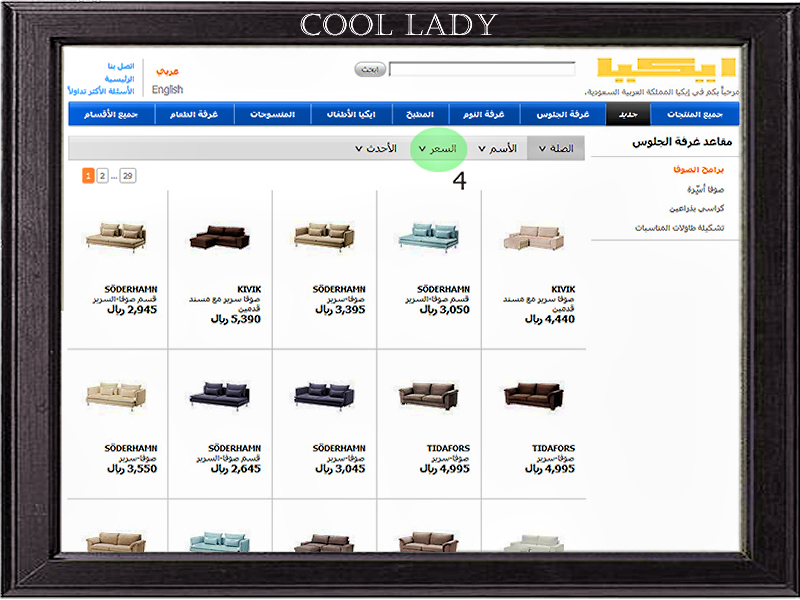The image size is (800, 600).
Task: Open the المطبخ nav tab
Action: (x=420, y=114)
